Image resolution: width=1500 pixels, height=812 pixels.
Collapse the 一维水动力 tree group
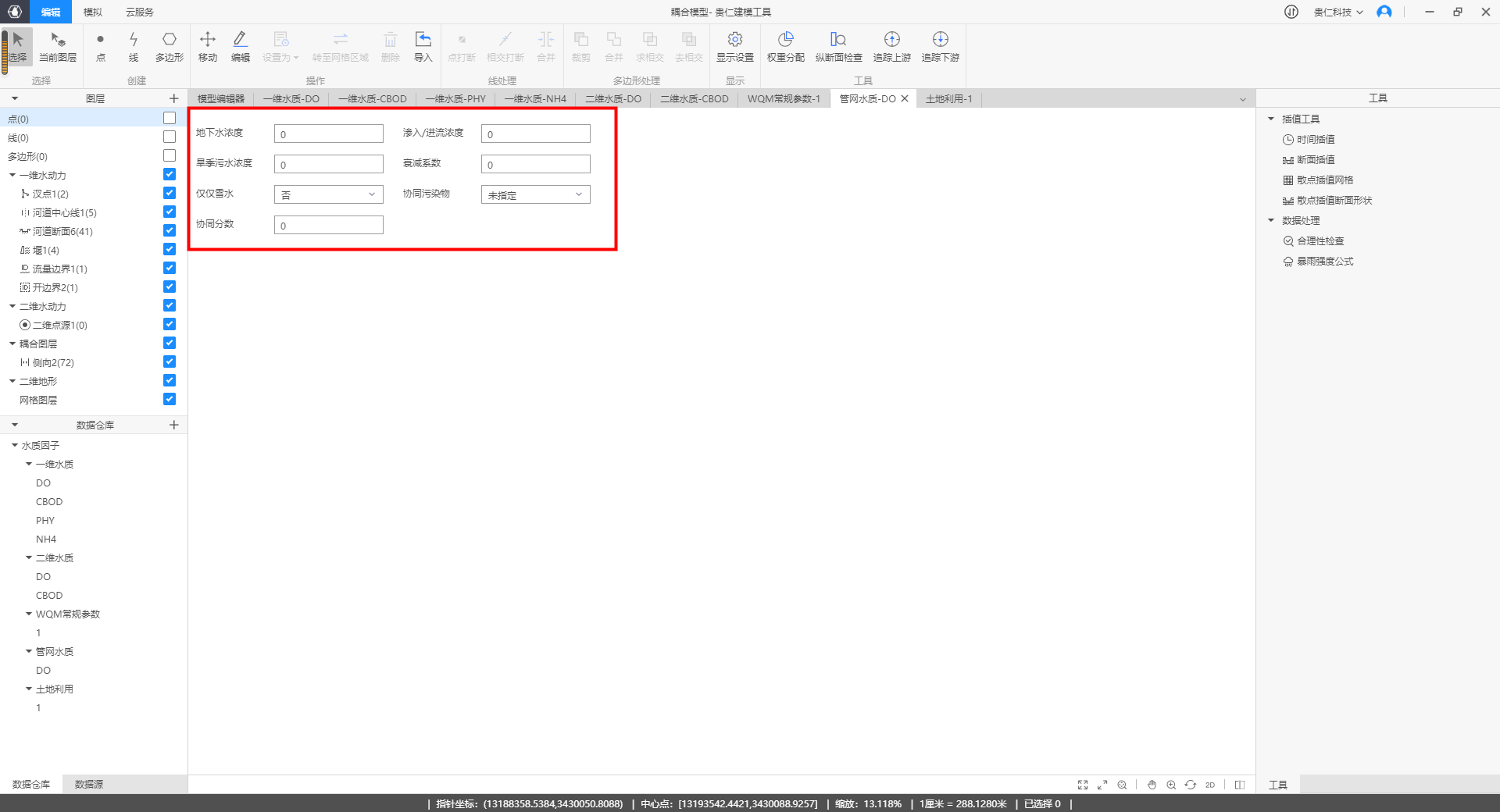(x=12, y=175)
